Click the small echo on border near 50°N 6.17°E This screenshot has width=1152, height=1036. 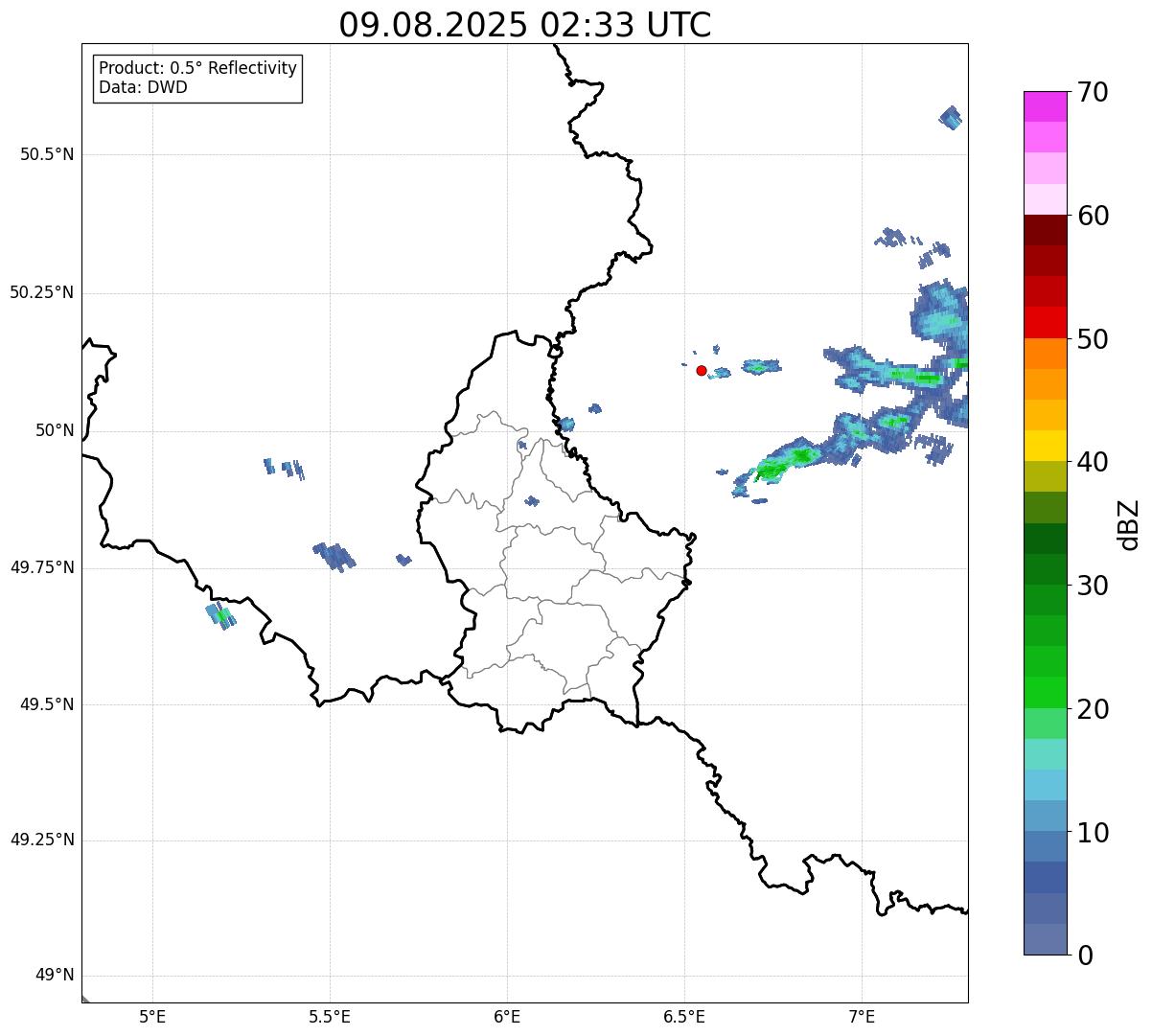(567, 424)
